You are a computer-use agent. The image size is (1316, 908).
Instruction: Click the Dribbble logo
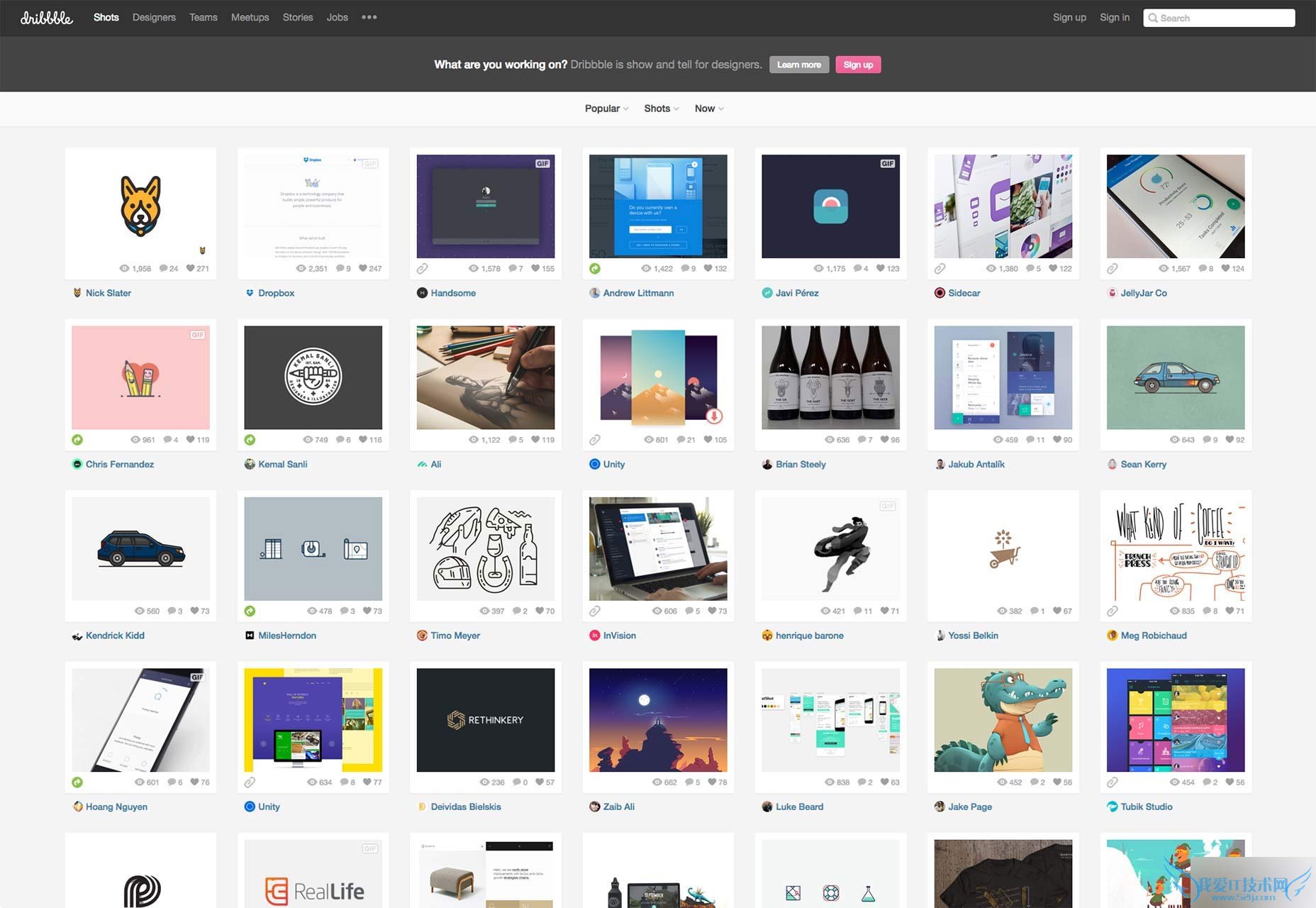click(x=47, y=18)
